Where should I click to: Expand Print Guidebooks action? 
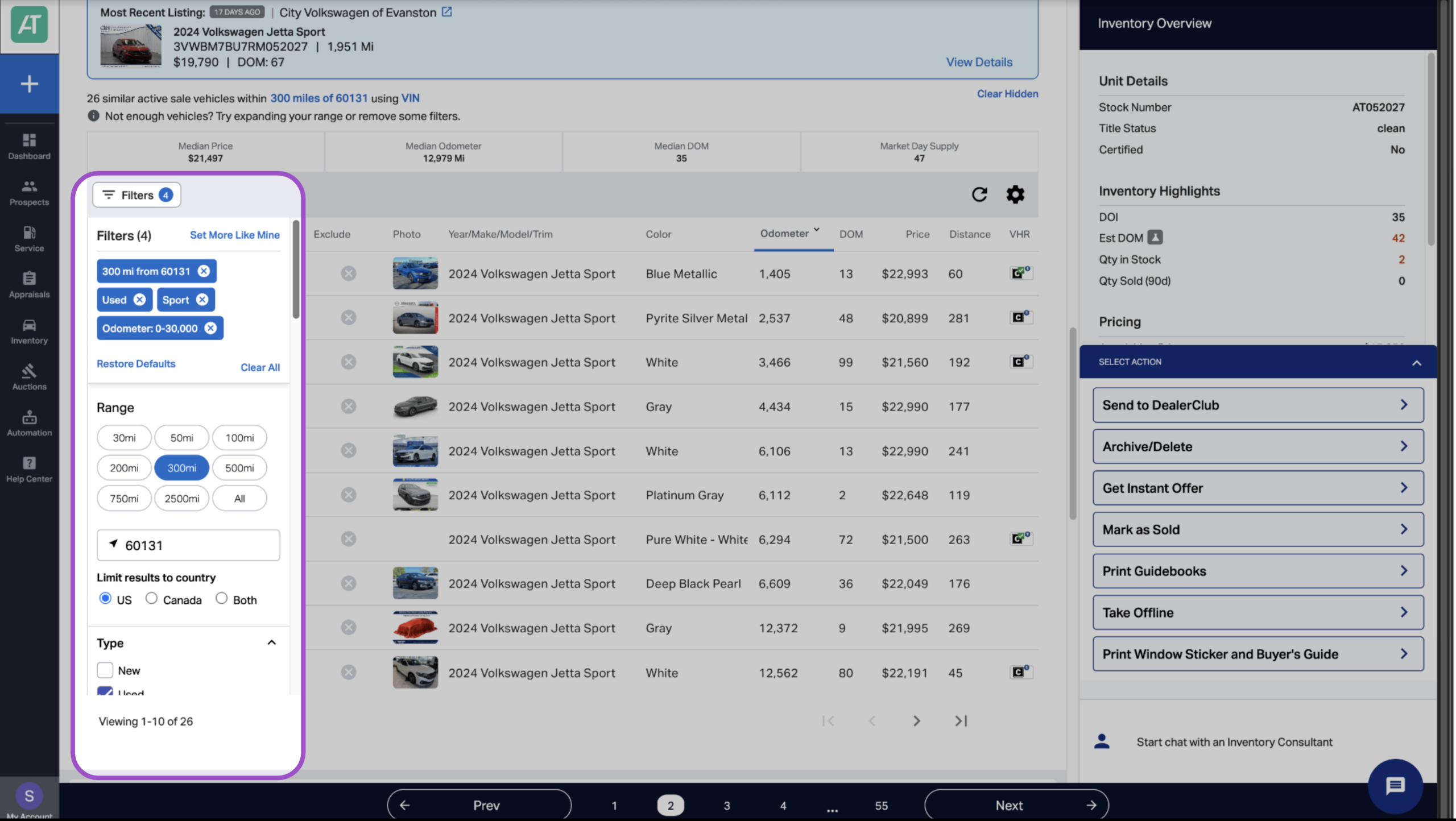click(x=1258, y=571)
